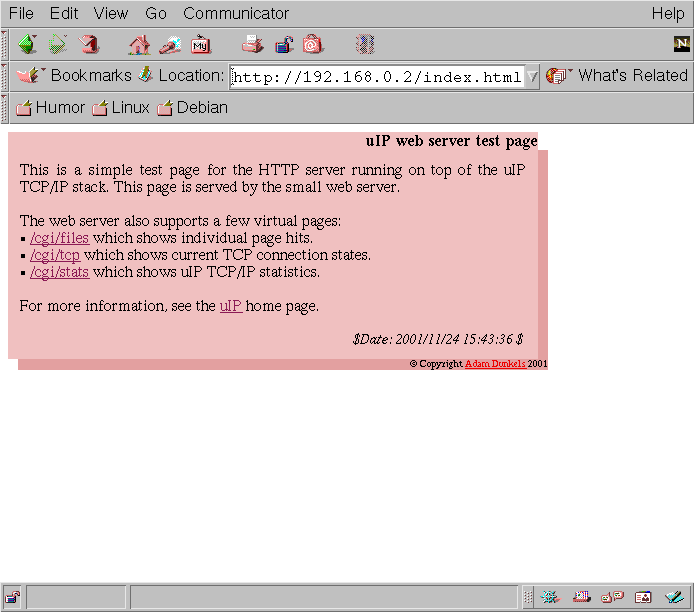Open Mailbox icon in component bar

click(582, 597)
